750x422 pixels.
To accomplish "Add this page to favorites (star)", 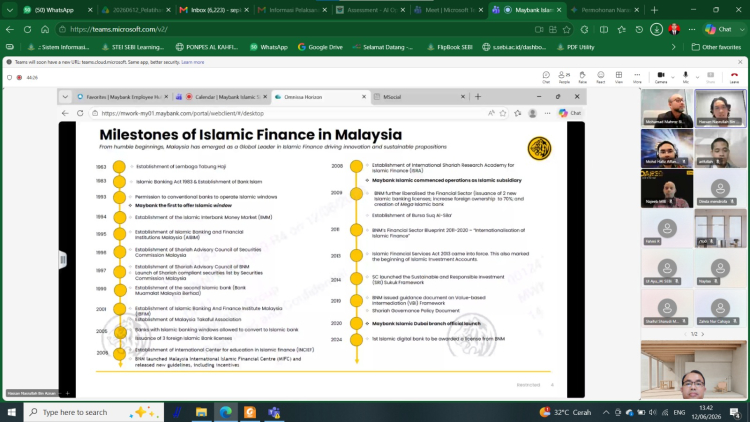I will point(567,29).
